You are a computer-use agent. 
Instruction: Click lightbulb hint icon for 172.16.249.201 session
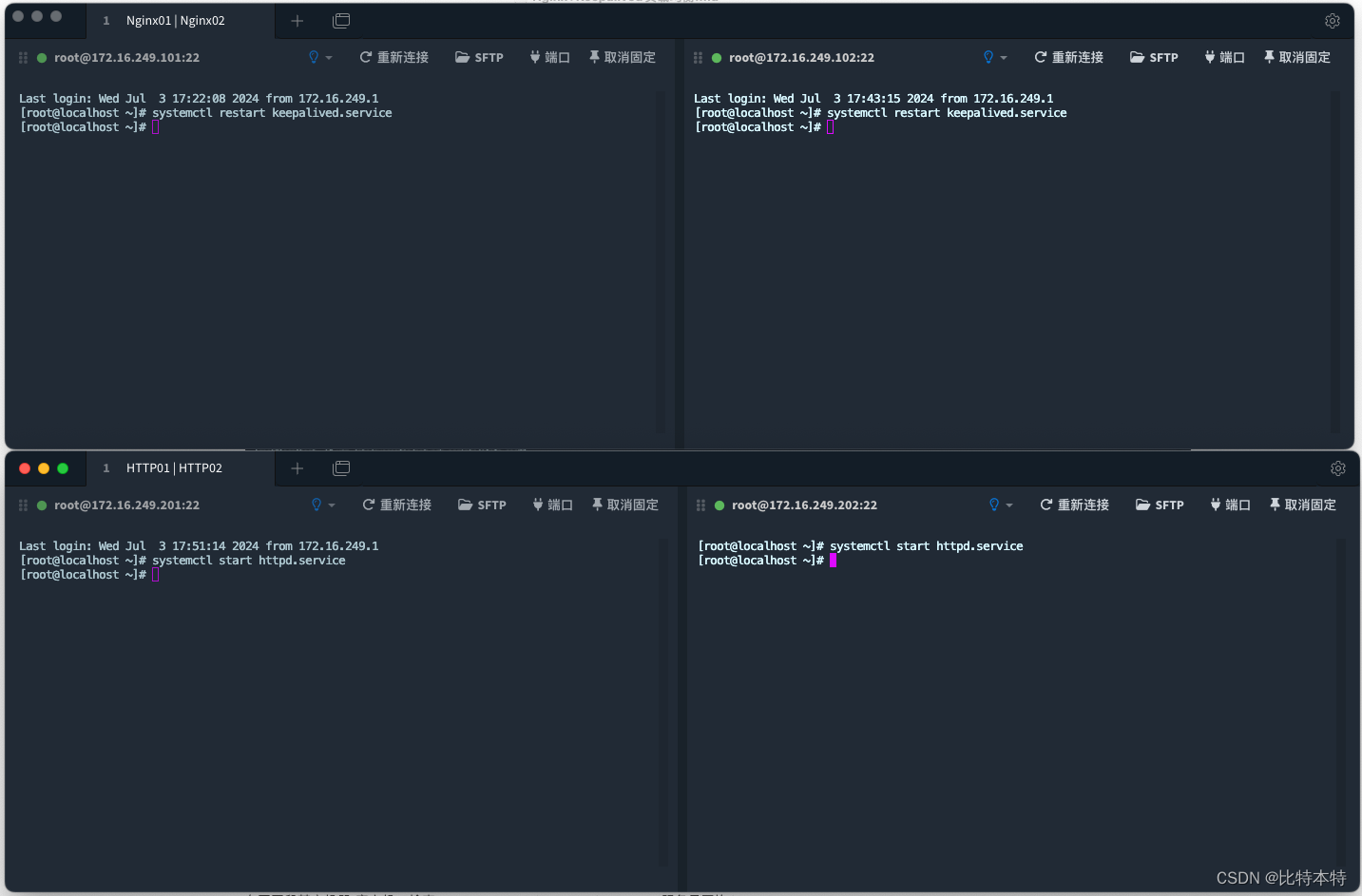point(317,505)
